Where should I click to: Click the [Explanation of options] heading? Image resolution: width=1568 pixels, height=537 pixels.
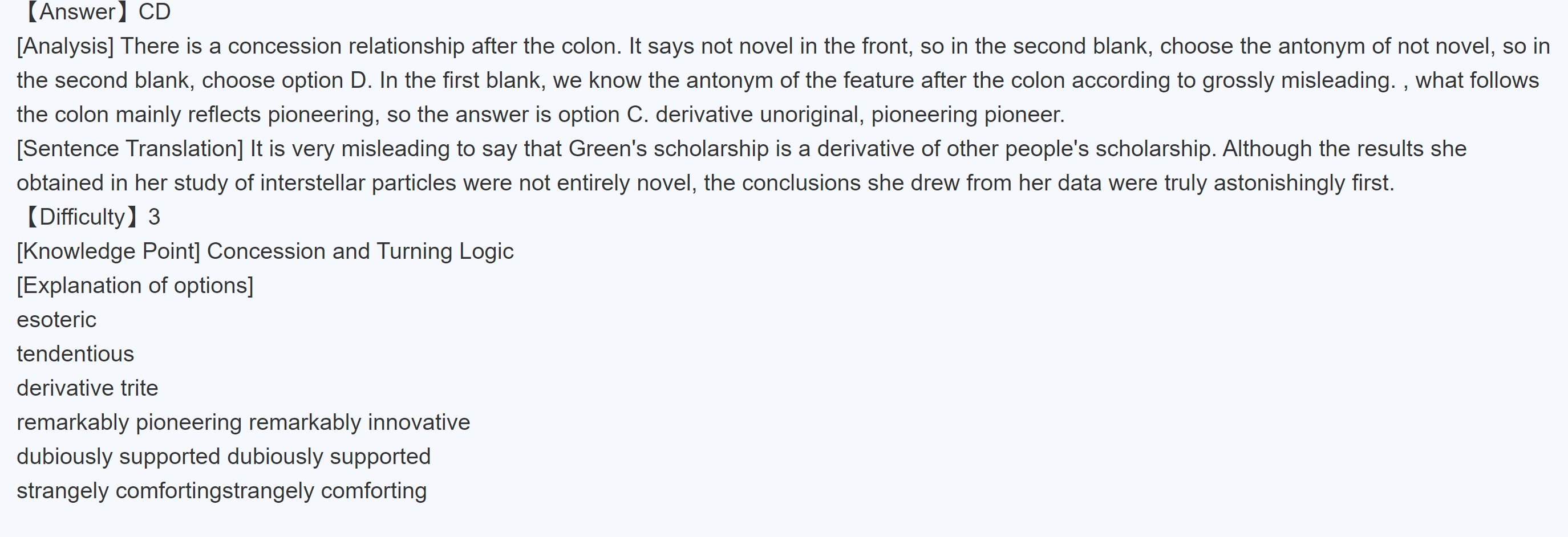(135, 286)
